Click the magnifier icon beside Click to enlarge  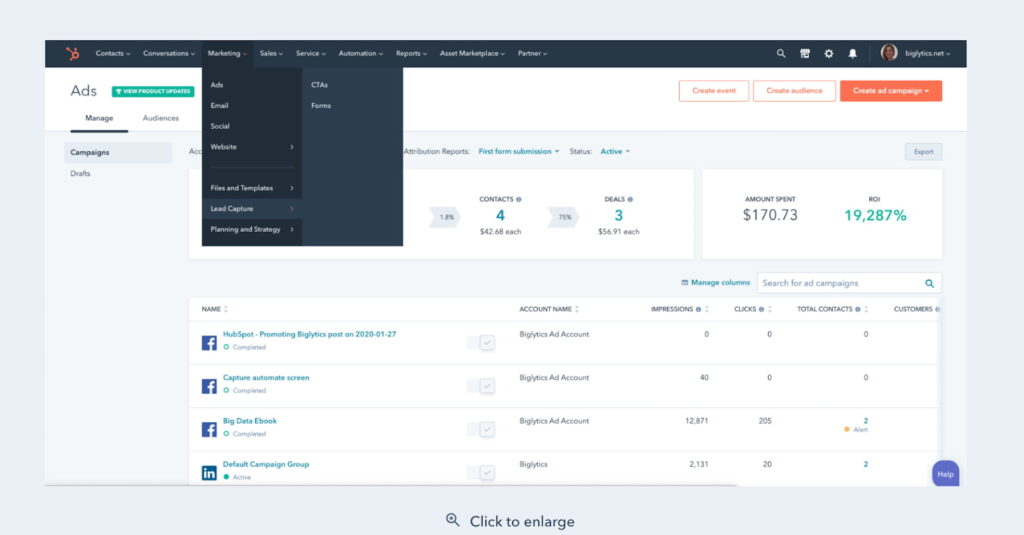coord(453,520)
